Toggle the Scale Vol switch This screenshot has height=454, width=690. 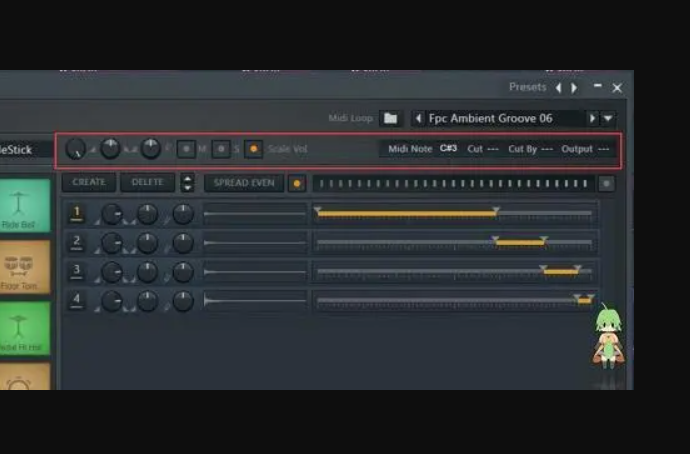tap(253, 149)
